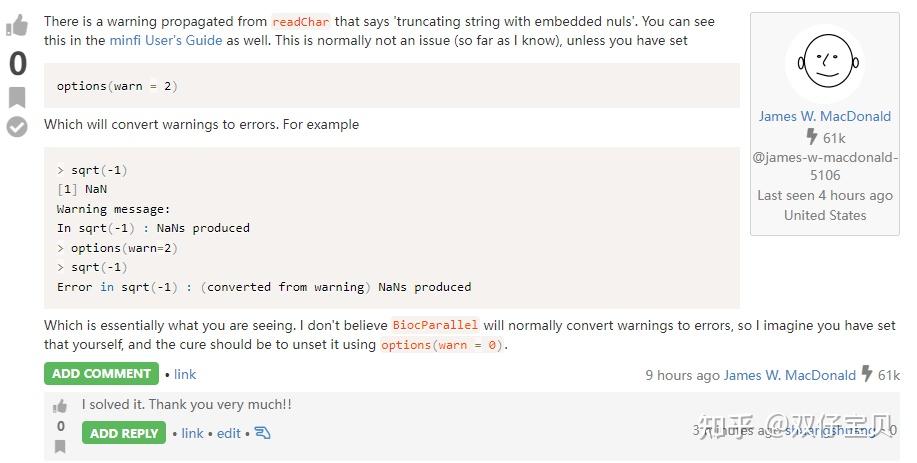Open the minfi User's Guide link
The width and height of the screenshot is (917, 463).
166,40
